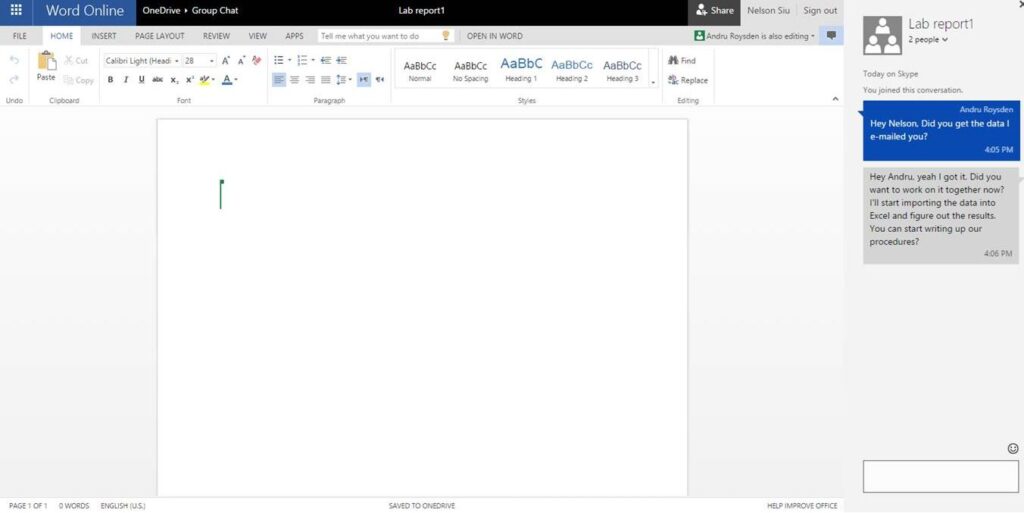Click the Undo arrow icon

14,61
